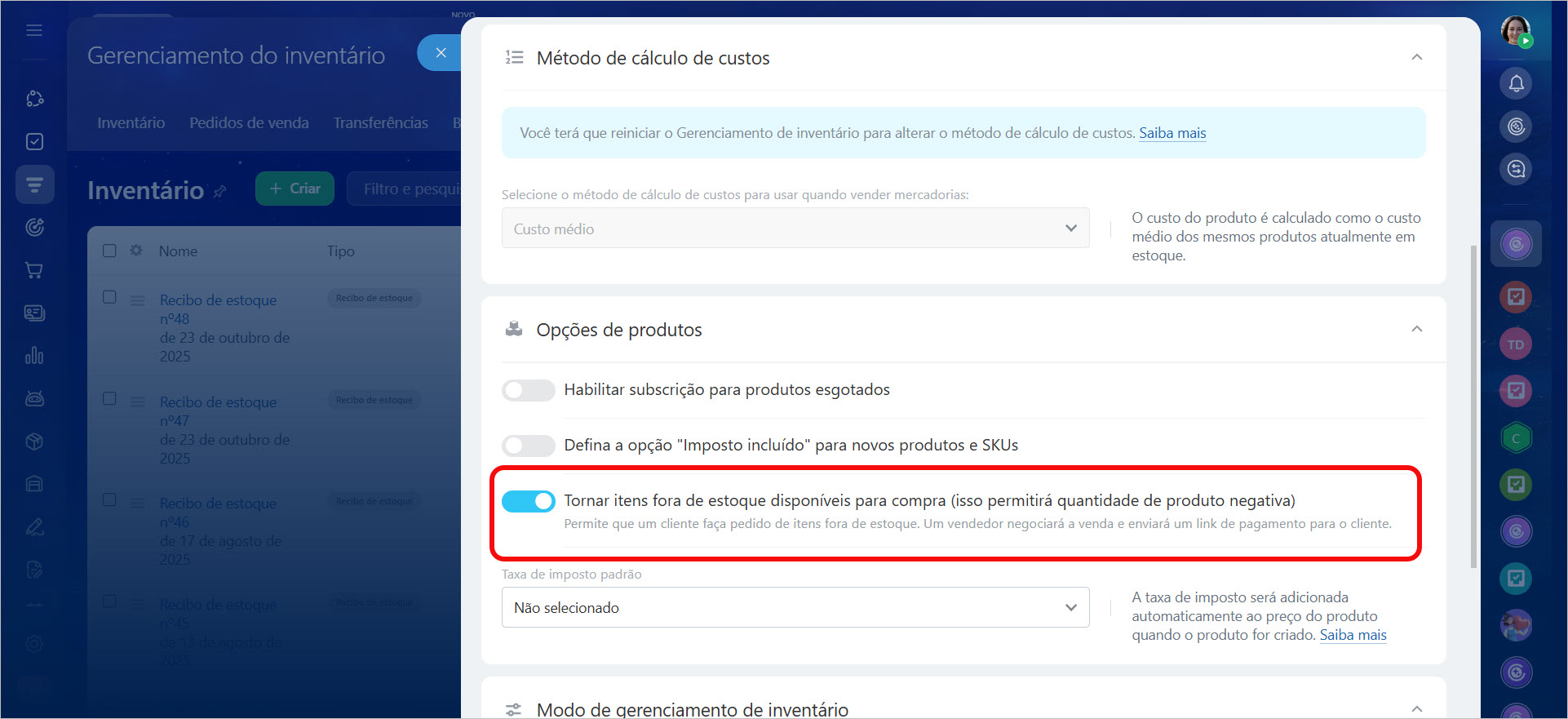Open the shopping cart icon in sidebar

tap(34, 270)
